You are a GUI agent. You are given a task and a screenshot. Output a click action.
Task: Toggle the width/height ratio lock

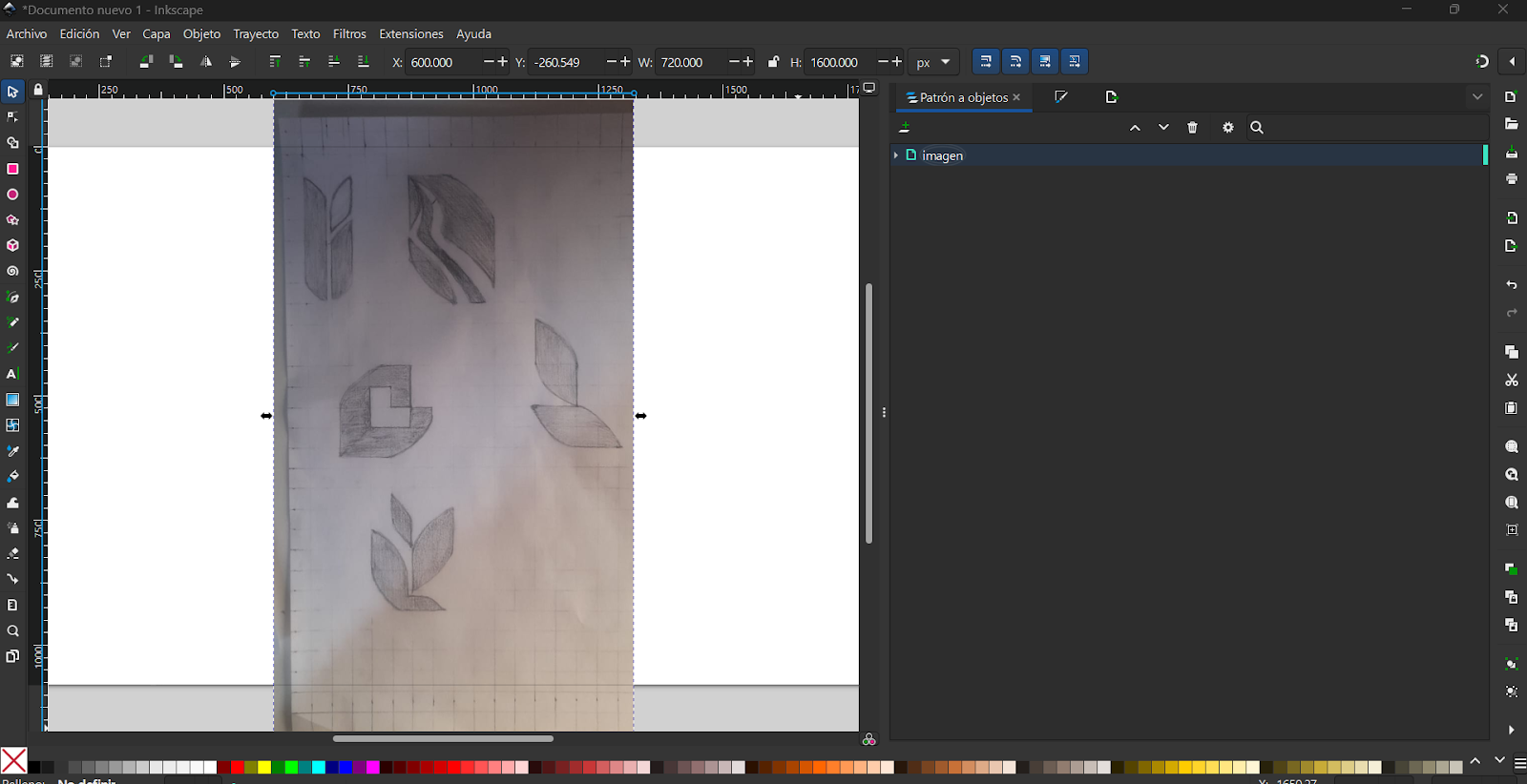(773, 62)
